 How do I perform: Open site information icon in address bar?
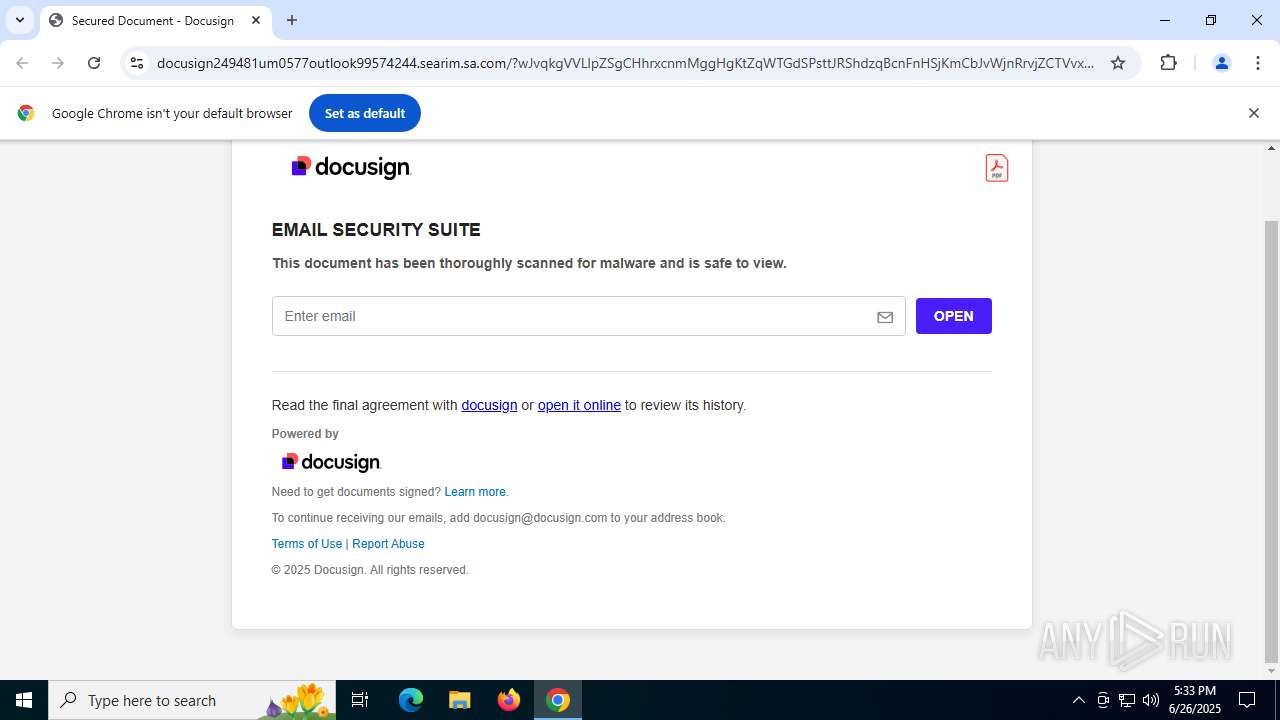pyautogui.click(x=137, y=63)
